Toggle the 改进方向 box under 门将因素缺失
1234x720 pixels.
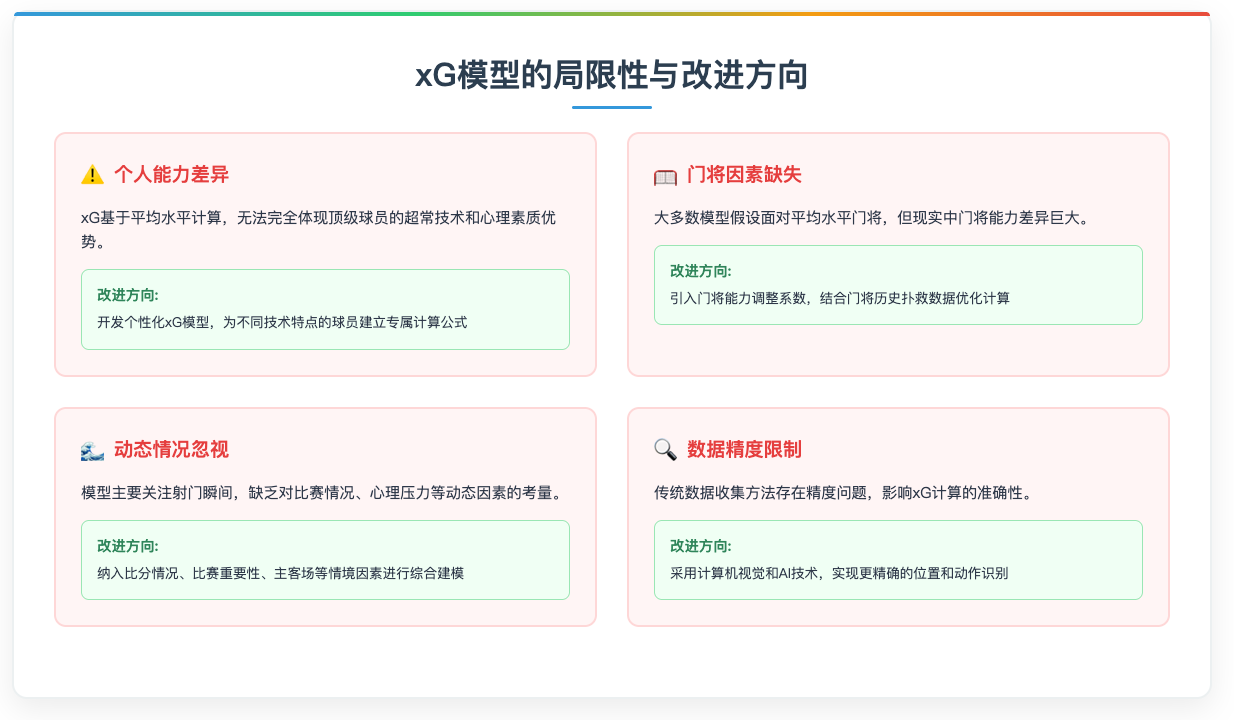(897, 285)
